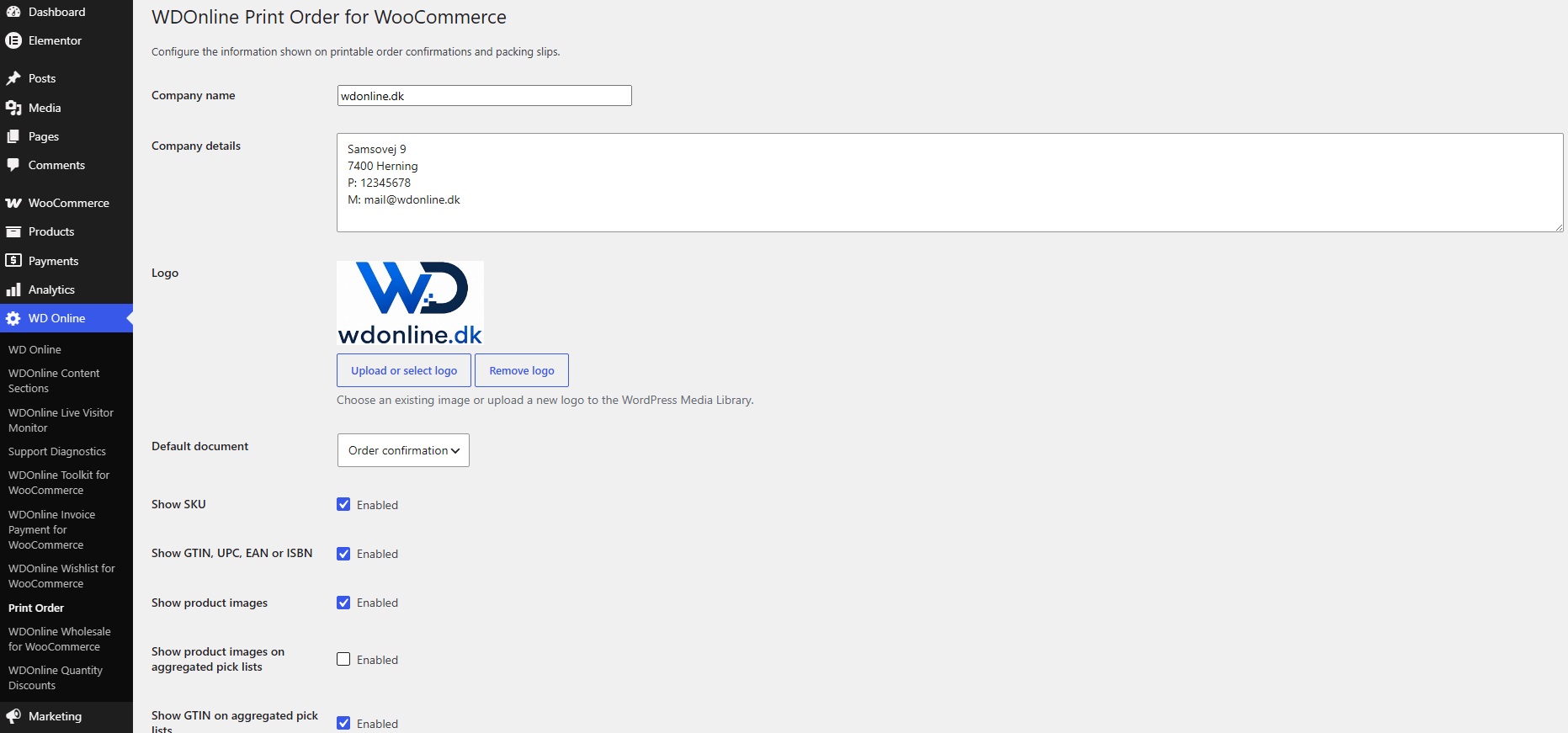Click the wdonline.dk logo thumbnail
Image resolution: width=1568 pixels, height=733 pixels.
point(410,303)
